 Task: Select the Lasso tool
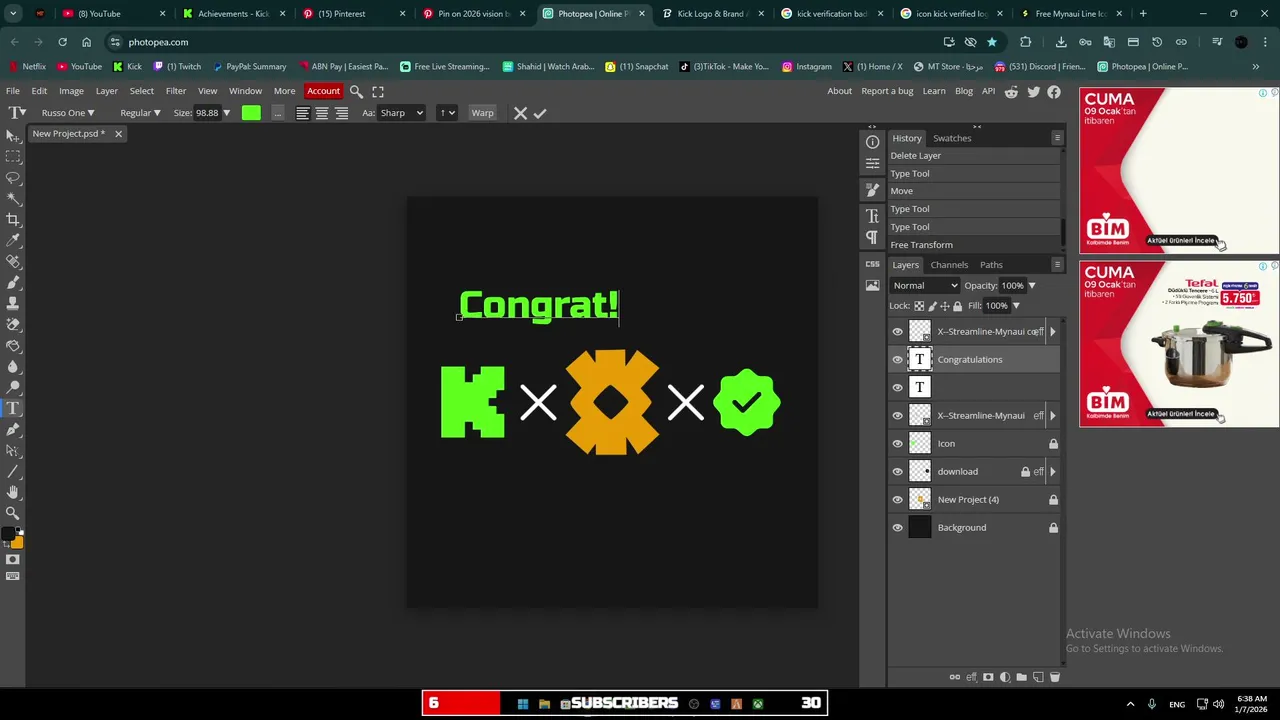pyautogui.click(x=13, y=177)
